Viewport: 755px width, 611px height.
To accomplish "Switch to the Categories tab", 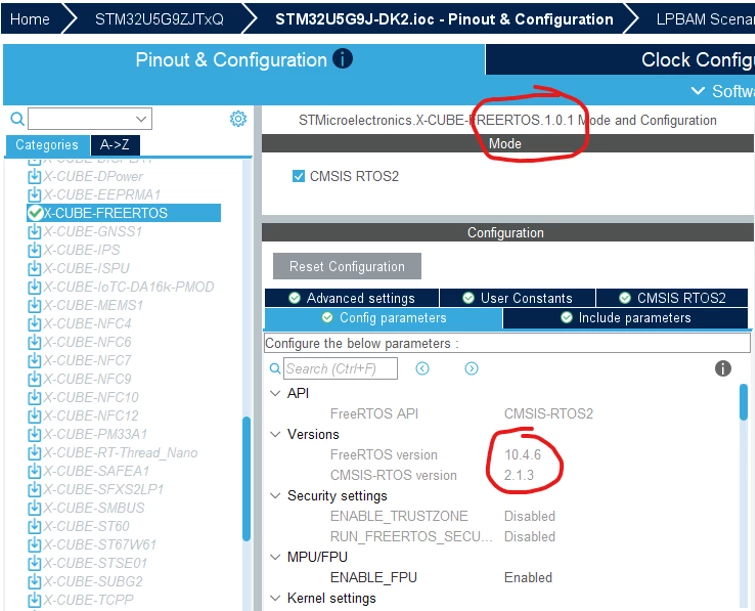I will (x=47, y=145).
